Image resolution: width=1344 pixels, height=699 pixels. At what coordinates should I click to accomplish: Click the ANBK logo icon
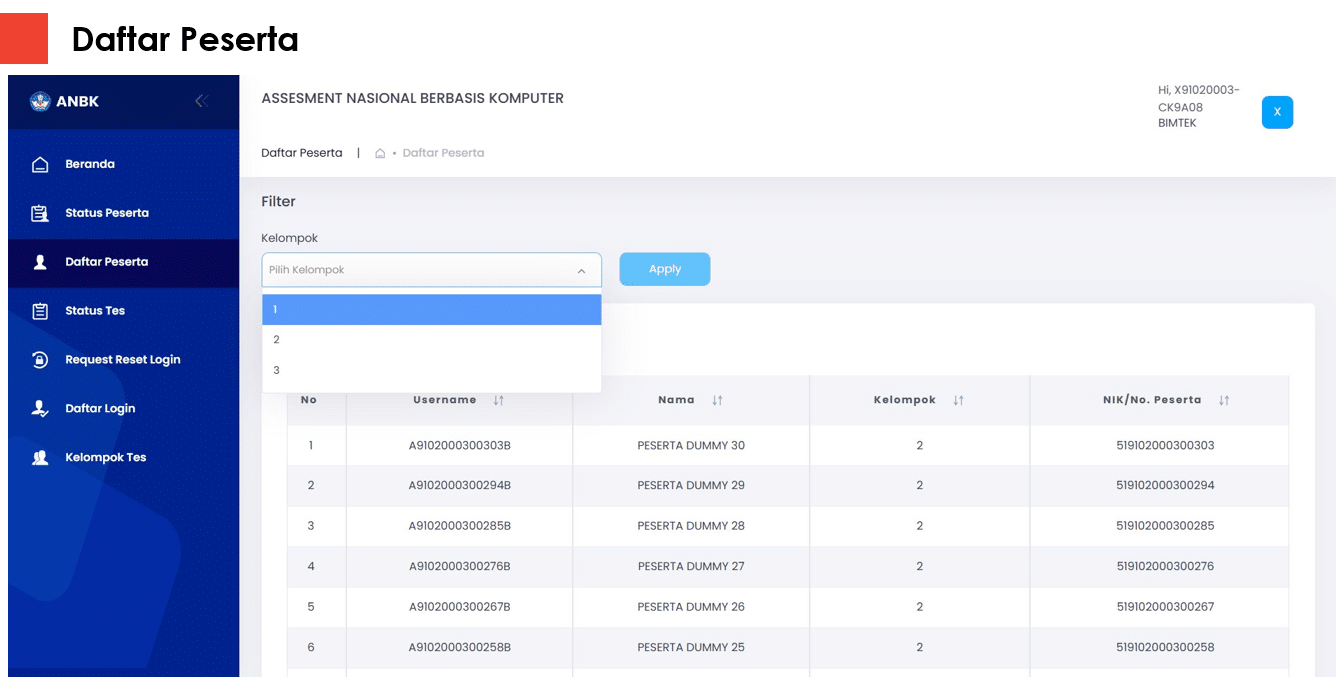[40, 101]
